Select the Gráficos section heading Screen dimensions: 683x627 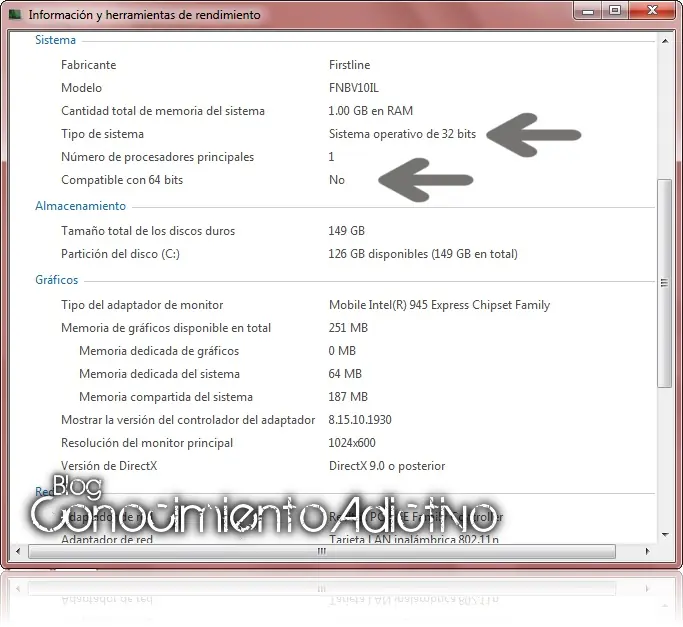57,280
